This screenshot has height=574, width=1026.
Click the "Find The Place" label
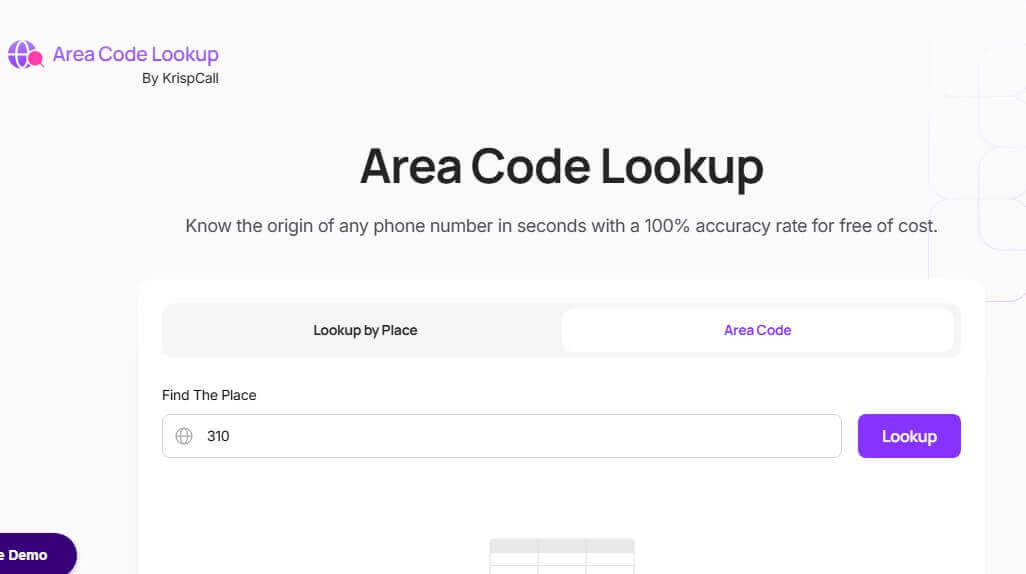[x=209, y=395]
